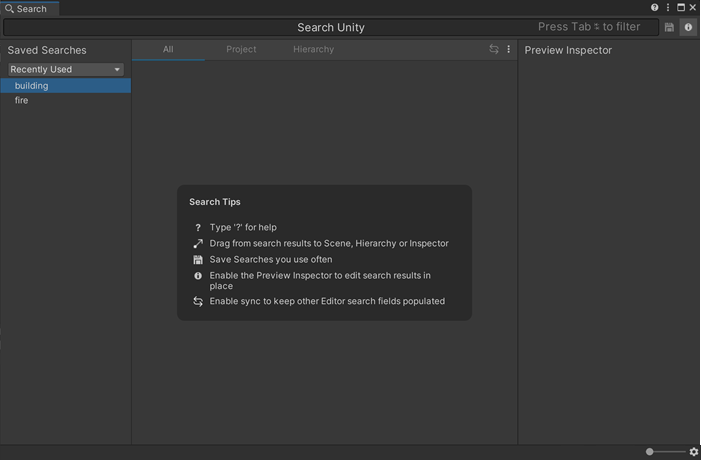Screen dimensions: 701x460
Task: Click the Preview Inspector panel title
Action: point(568,50)
